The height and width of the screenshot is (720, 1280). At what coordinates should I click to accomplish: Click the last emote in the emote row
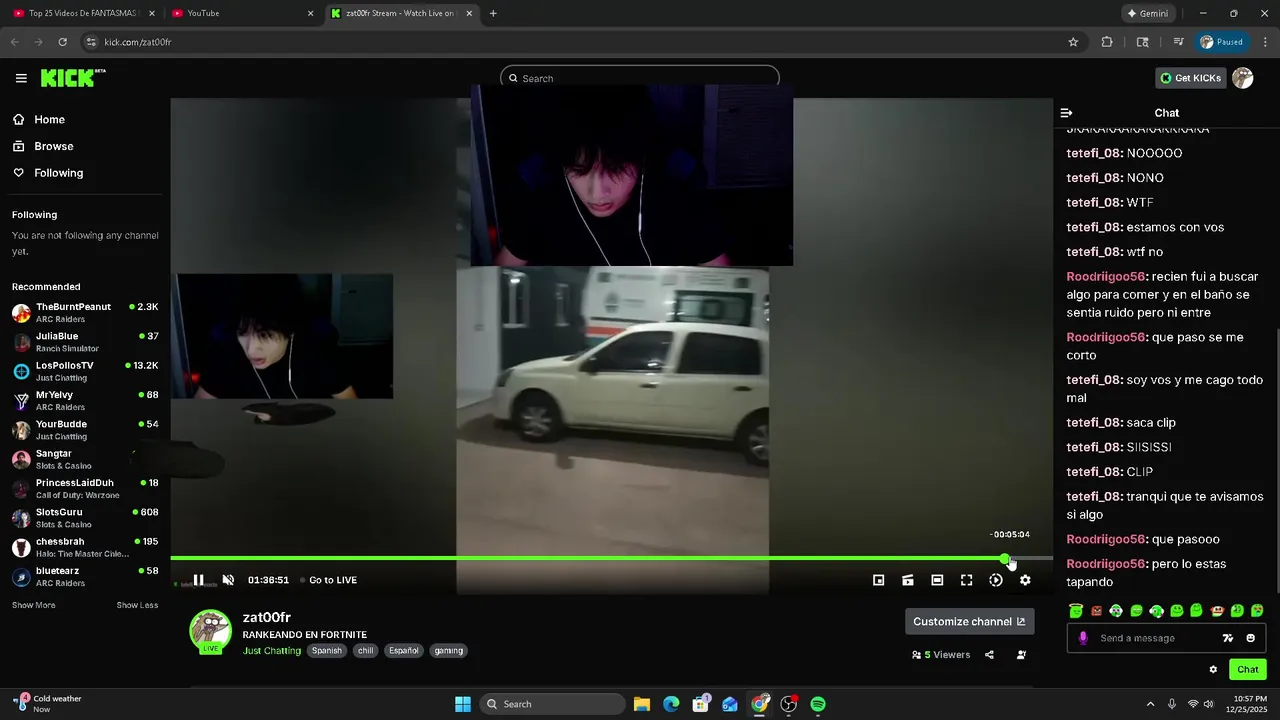pyautogui.click(x=1257, y=611)
